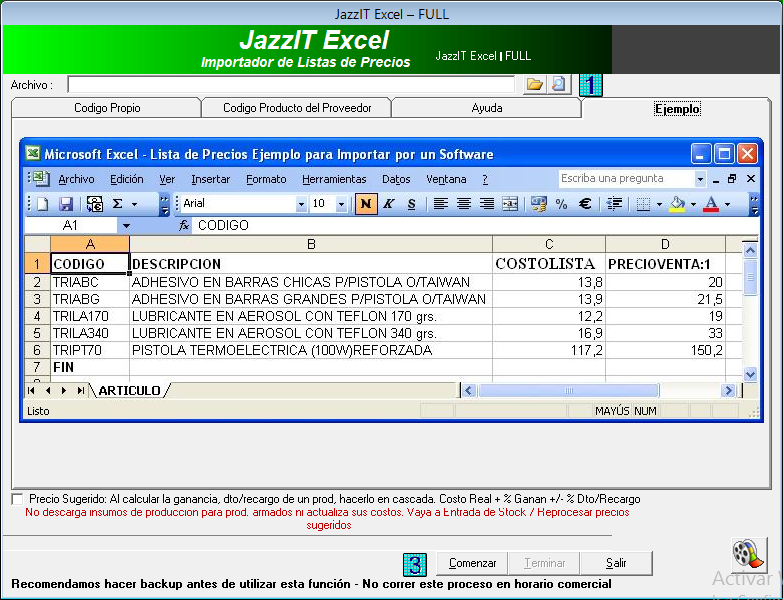Click the underline S formatting icon

coord(411,204)
